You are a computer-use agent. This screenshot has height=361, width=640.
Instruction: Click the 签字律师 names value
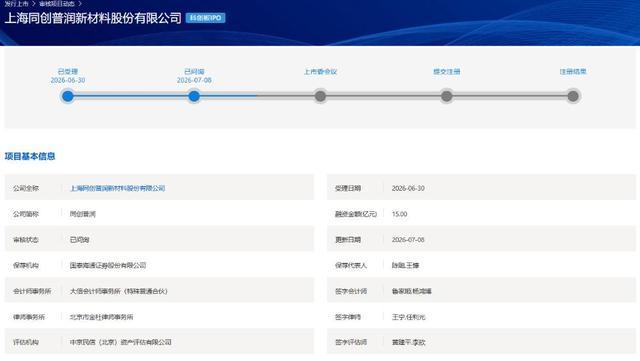pyautogui.click(x=409, y=317)
